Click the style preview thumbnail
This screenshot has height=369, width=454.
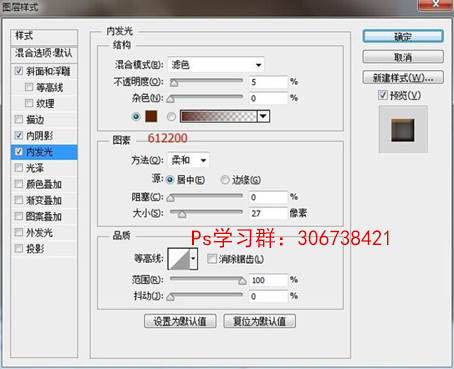(x=403, y=130)
